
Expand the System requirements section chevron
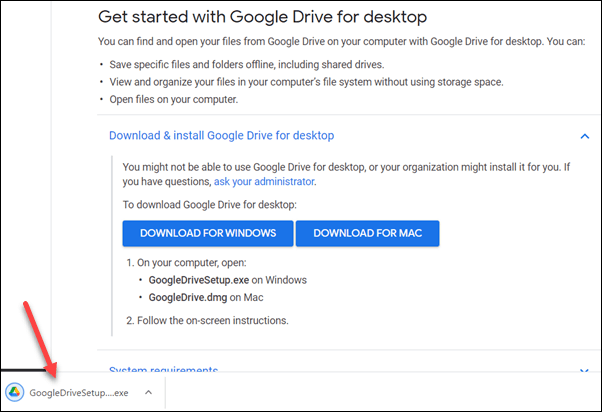(x=584, y=370)
